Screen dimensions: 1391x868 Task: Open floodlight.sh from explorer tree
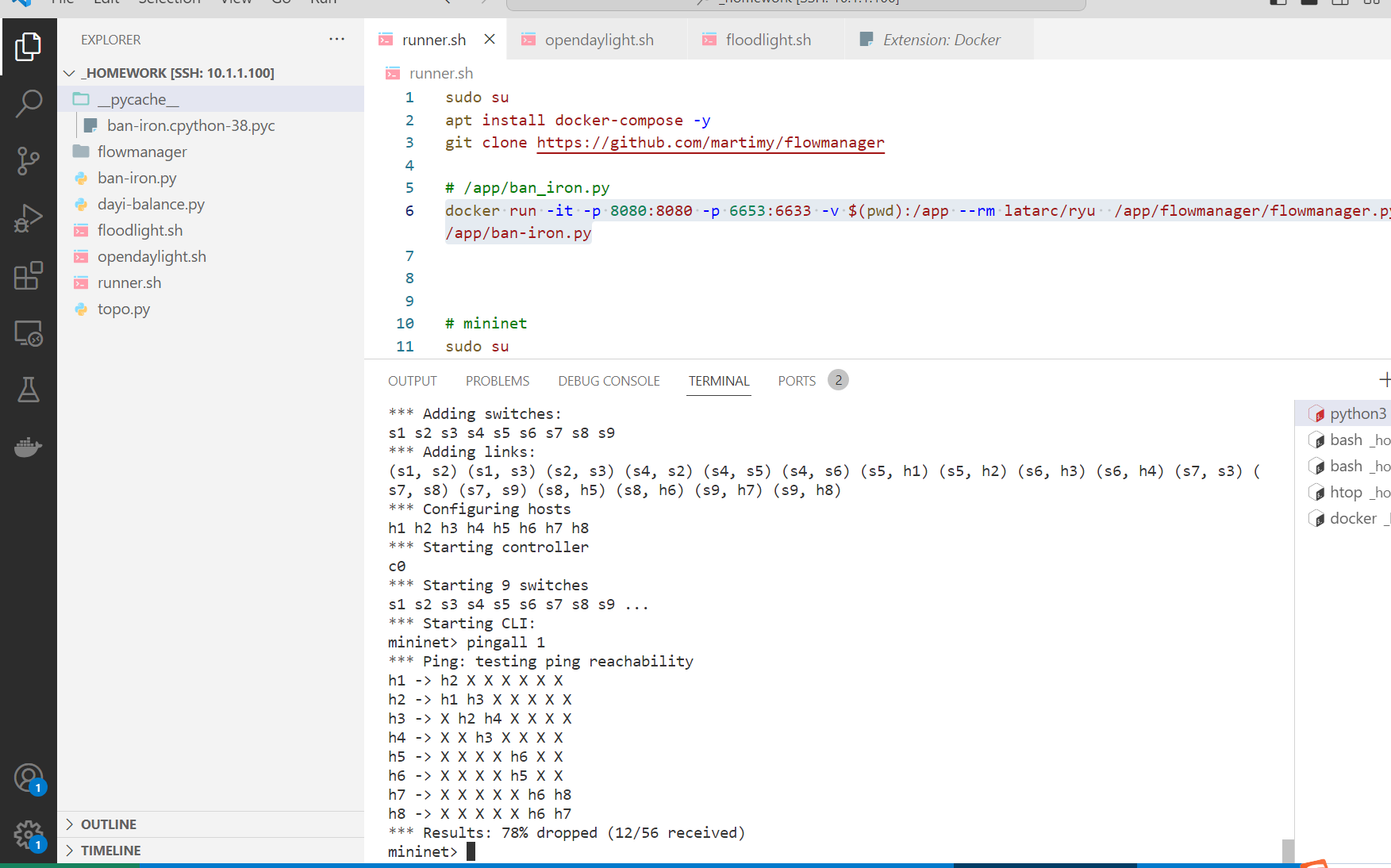(210, 230)
